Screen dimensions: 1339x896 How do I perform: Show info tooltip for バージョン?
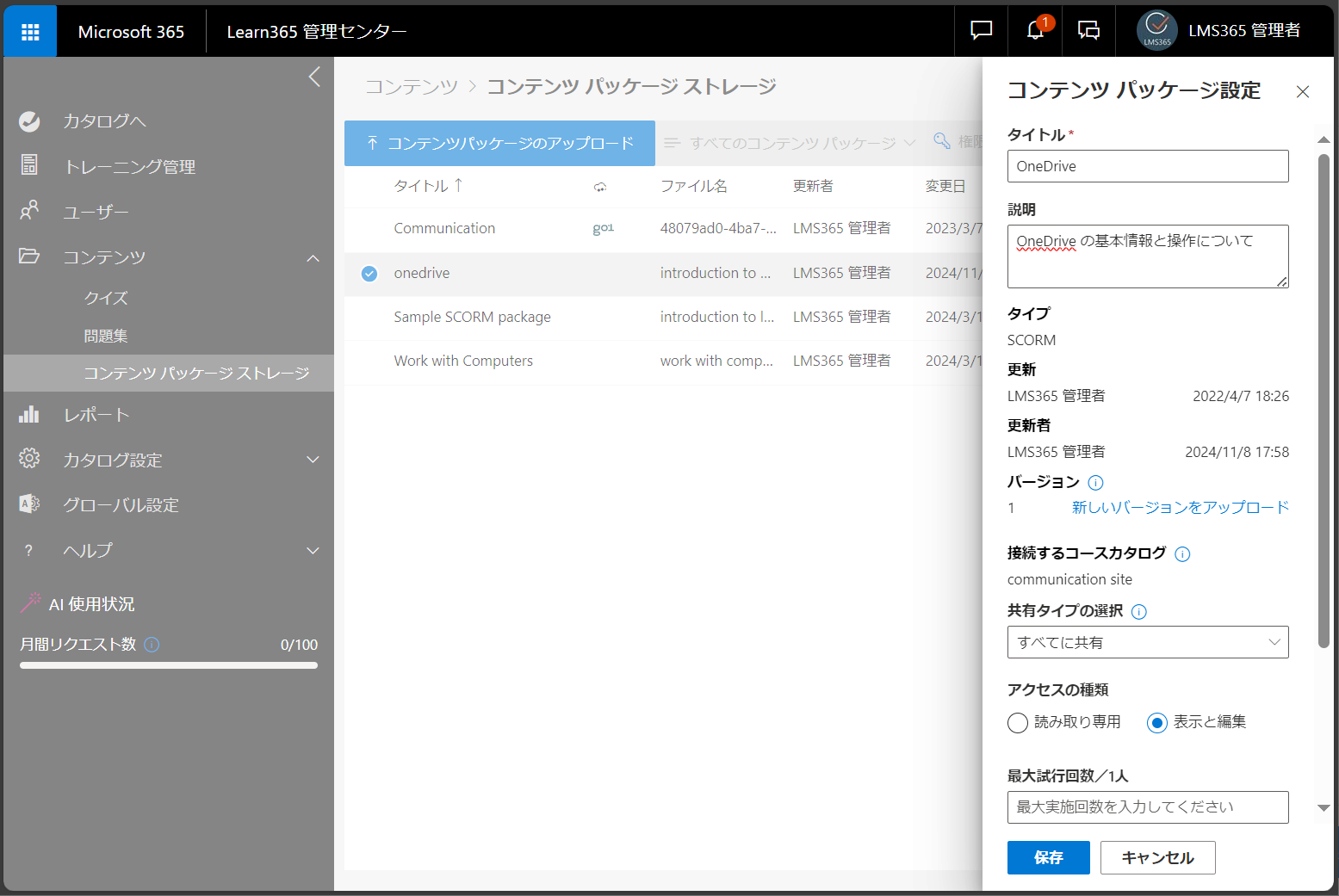click(x=1095, y=483)
